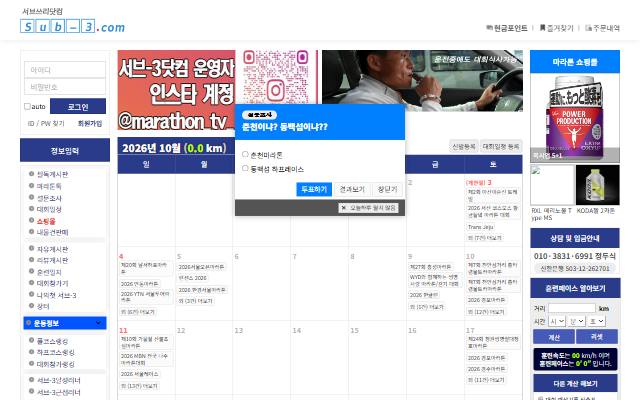Click the ID / PW 찾기 link
This screenshot has height=400, width=640.
click(46, 123)
